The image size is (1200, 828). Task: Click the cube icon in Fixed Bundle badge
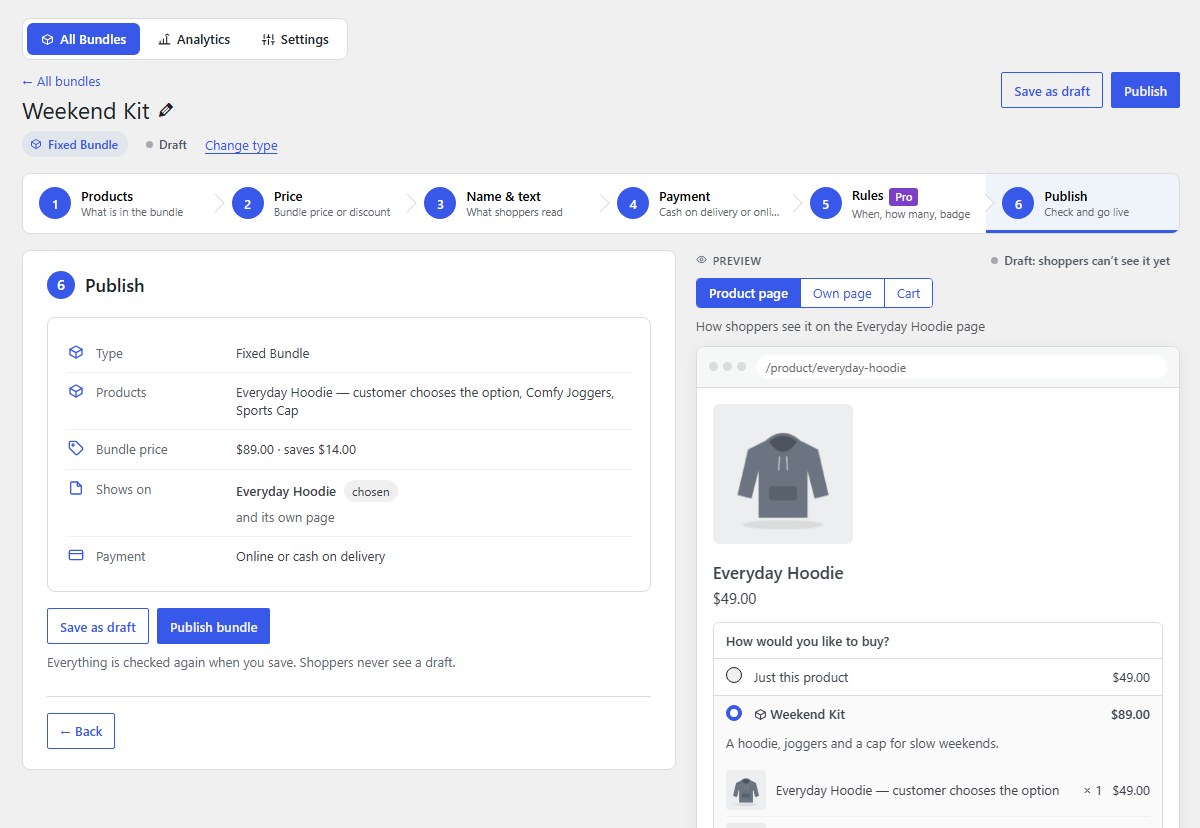pos(36,145)
